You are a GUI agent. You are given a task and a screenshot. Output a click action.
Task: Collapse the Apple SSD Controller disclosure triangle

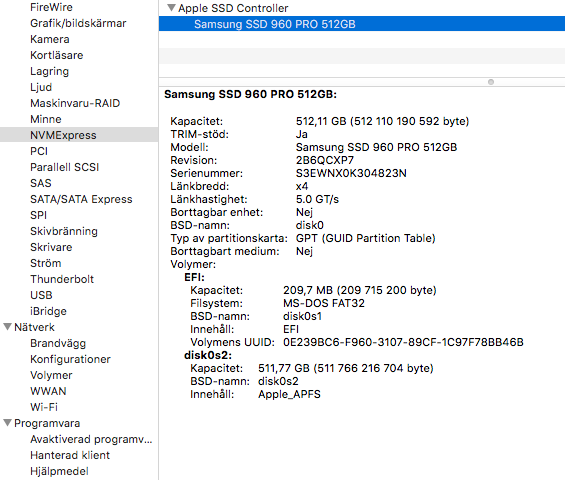pyautogui.click(x=172, y=8)
